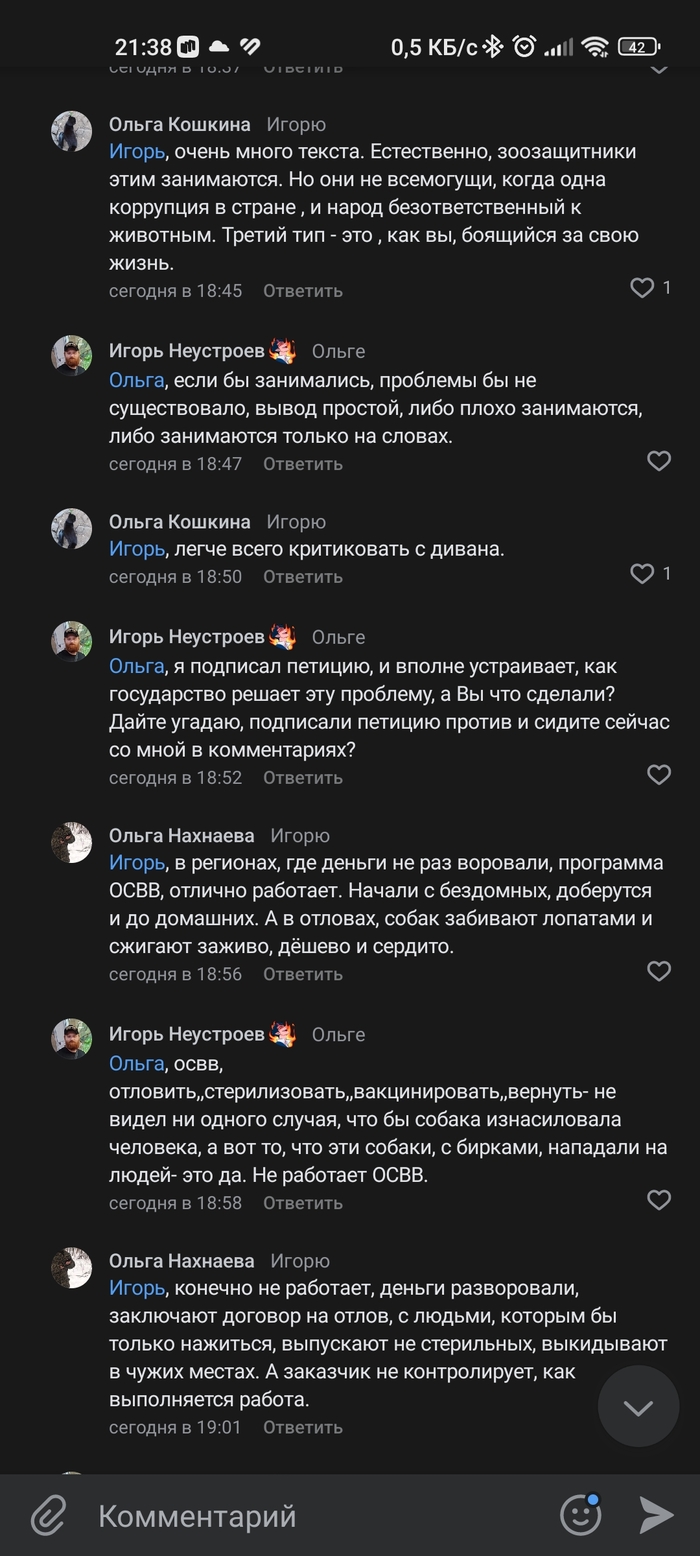Like Ольга Кошкина's 18:45 comment
This screenshot has width=700, height=1556.
coord(642,288)
